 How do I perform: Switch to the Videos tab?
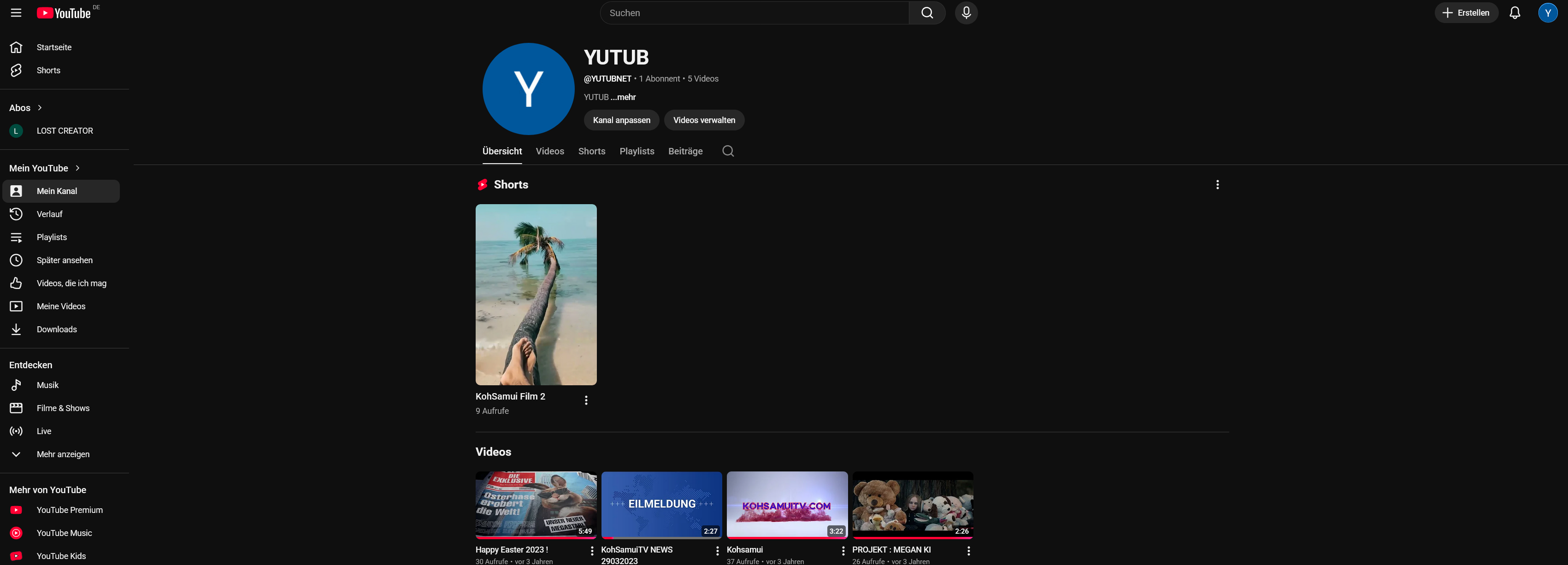pos(550,151)
